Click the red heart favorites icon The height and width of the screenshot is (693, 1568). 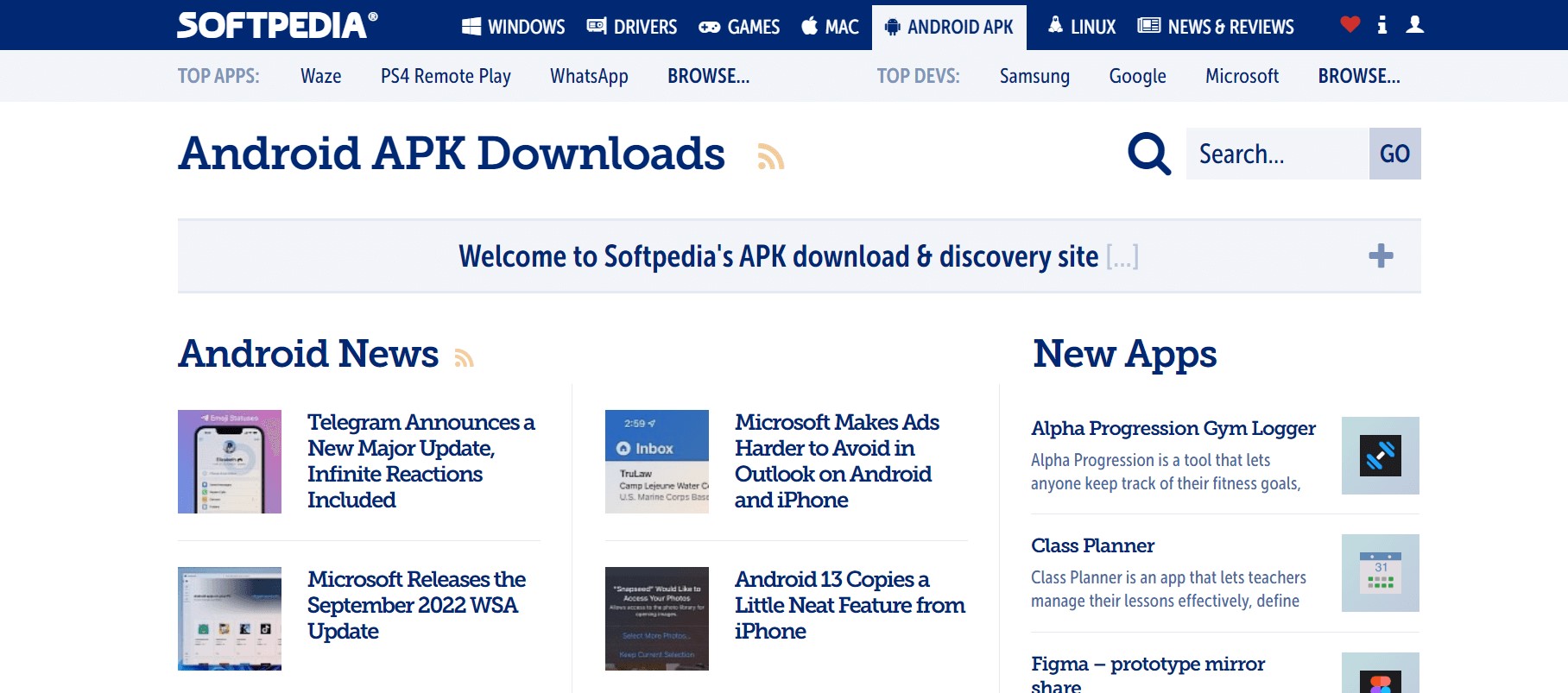[x=1350, y=25]
